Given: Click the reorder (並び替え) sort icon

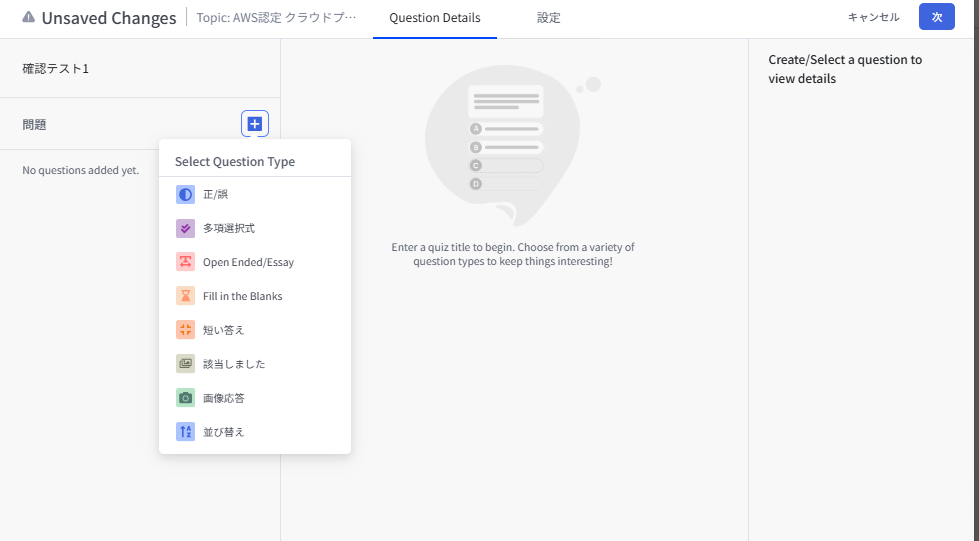Looking at the screenshot, I should [185, 432].
